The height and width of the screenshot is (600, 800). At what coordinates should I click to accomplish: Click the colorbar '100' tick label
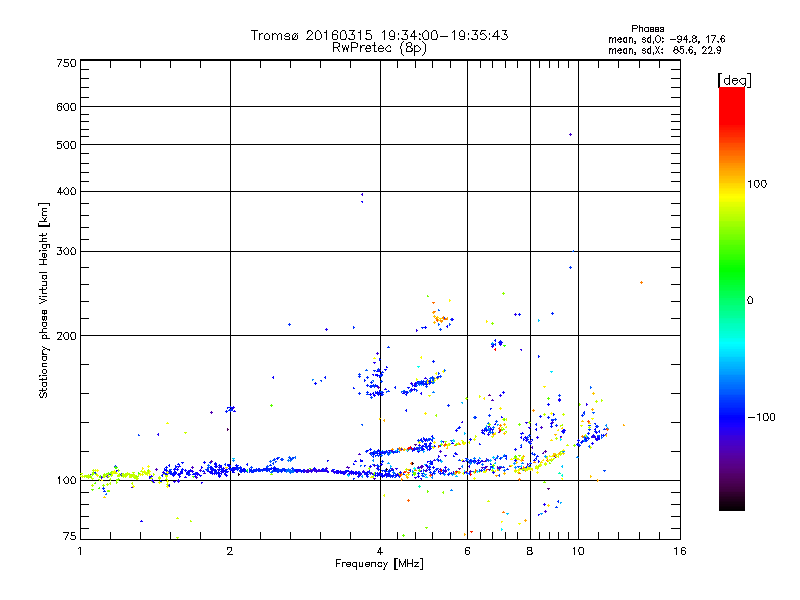757,184
